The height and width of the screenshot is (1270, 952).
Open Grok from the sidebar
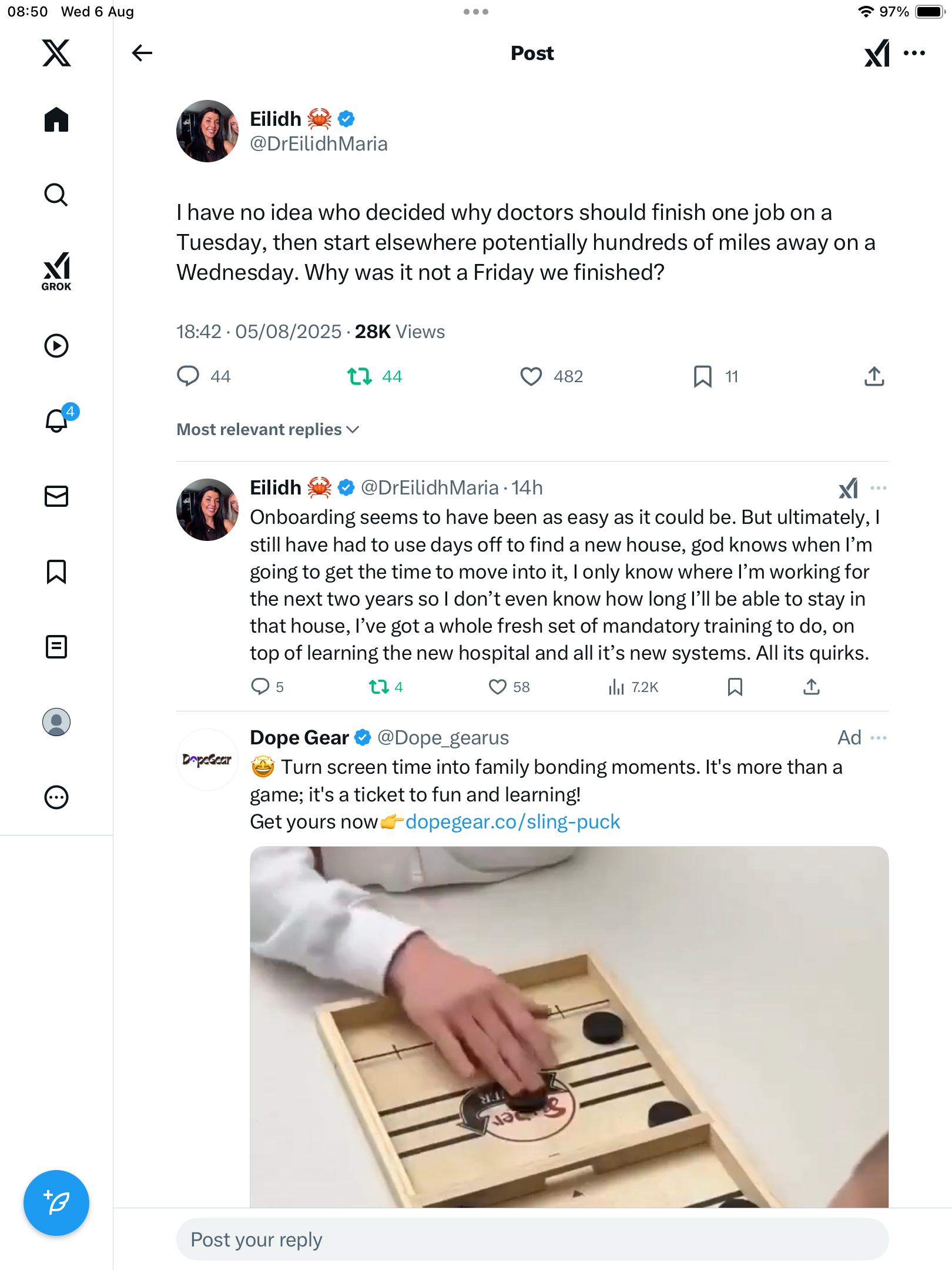coord(56,271)
